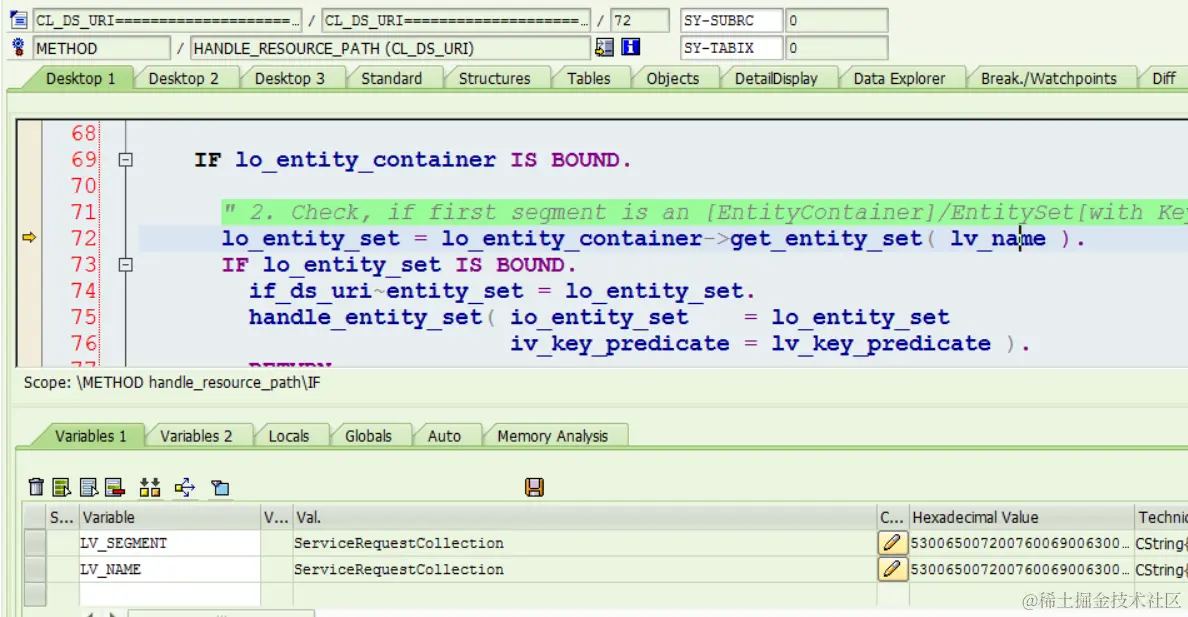This screenshot has width=1188, height=617.
Task: Click the program source icon beside CL_DS_URI field
Action: 18,20
